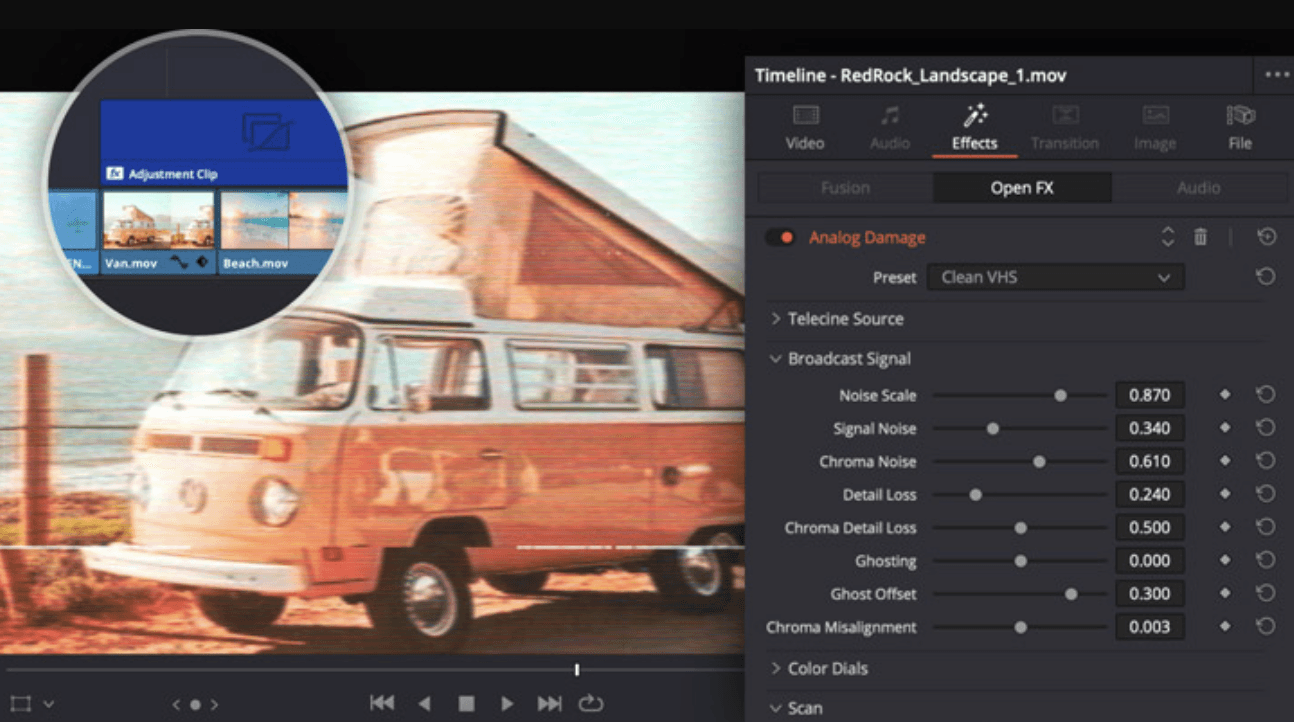Toggle the Chroma Noise keyframe diamond
The width and height of the screenshot is (1294, 722).
(x=1225, y=461)
